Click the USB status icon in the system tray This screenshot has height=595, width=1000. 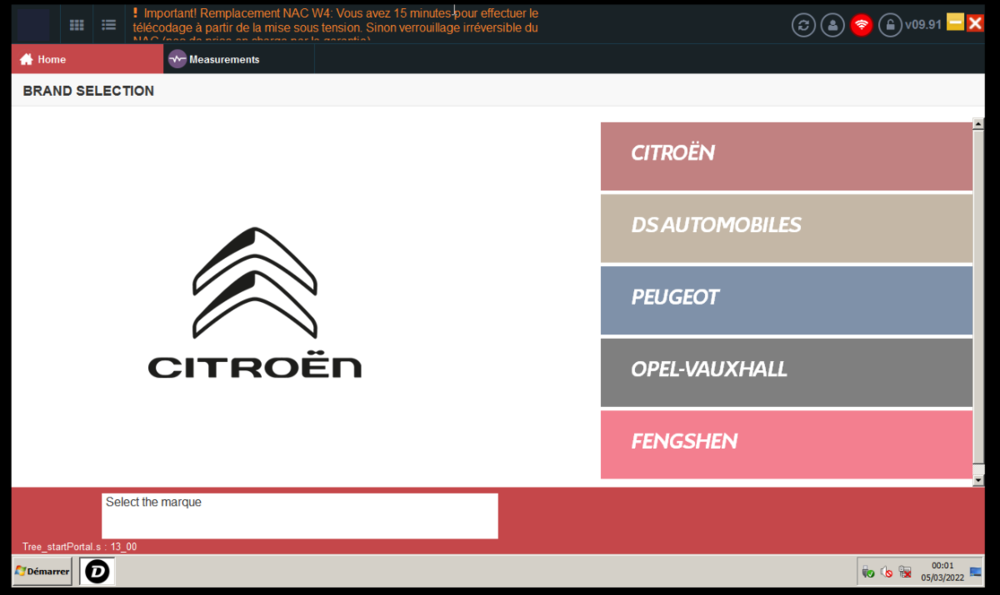coord(868,571)
